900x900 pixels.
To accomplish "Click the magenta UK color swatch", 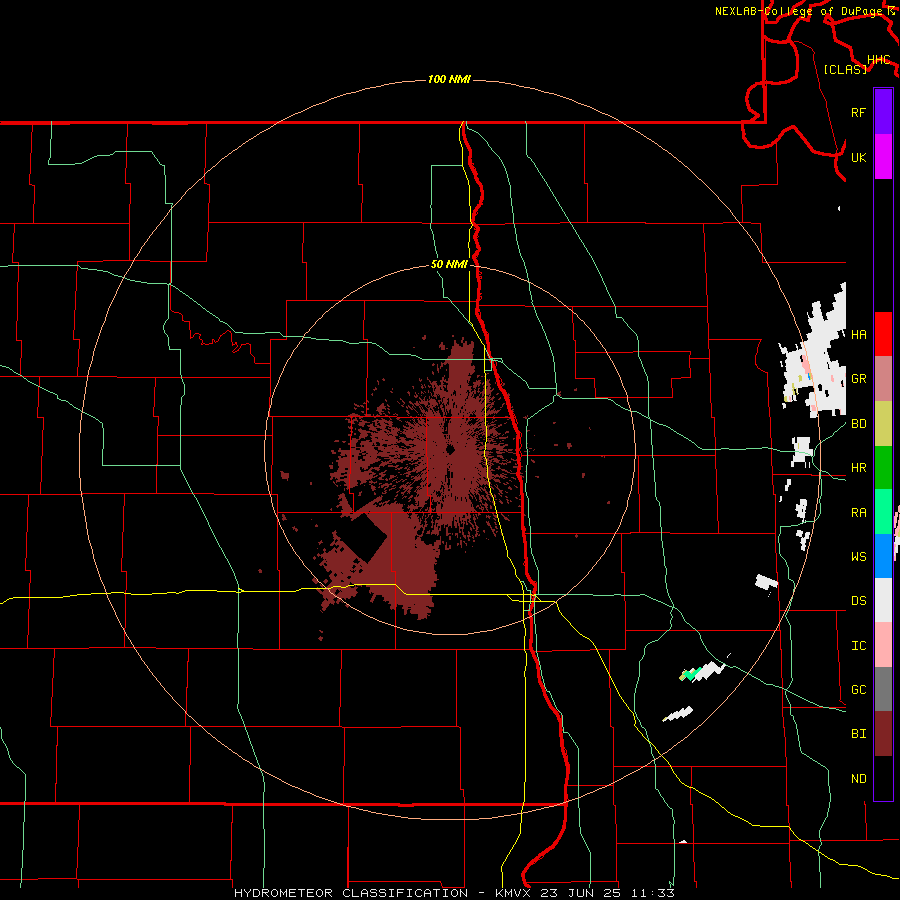I will [883, 156].
